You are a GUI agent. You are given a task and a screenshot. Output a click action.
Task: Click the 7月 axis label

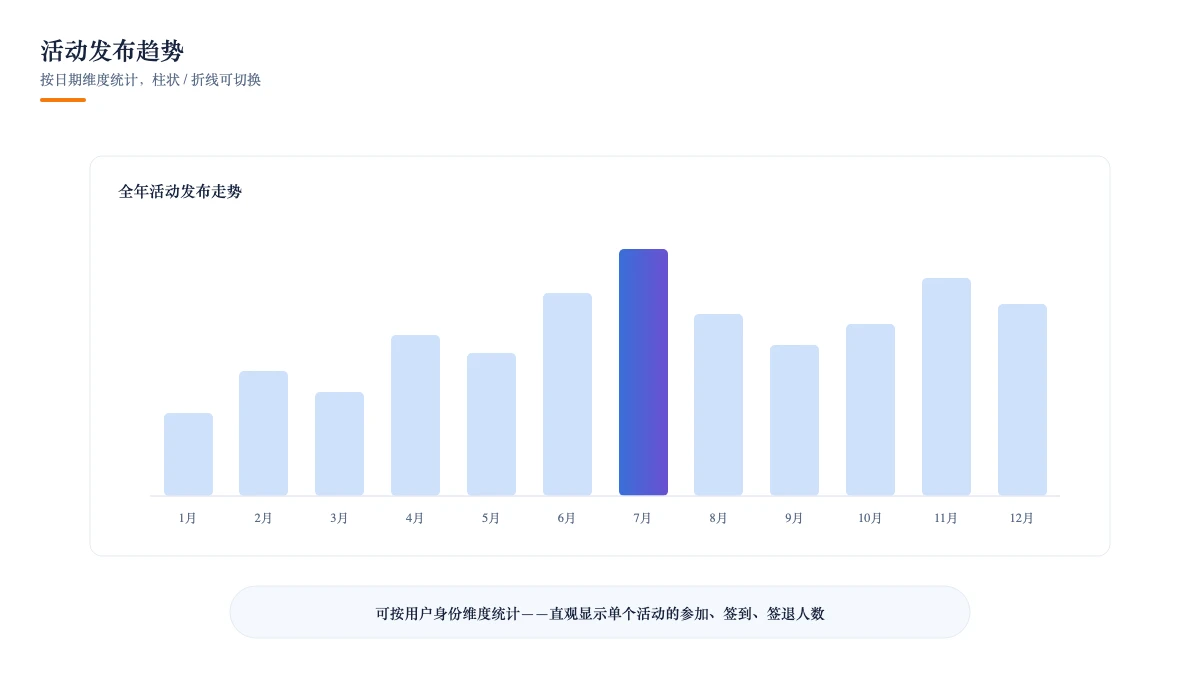[x=643, y=518]
